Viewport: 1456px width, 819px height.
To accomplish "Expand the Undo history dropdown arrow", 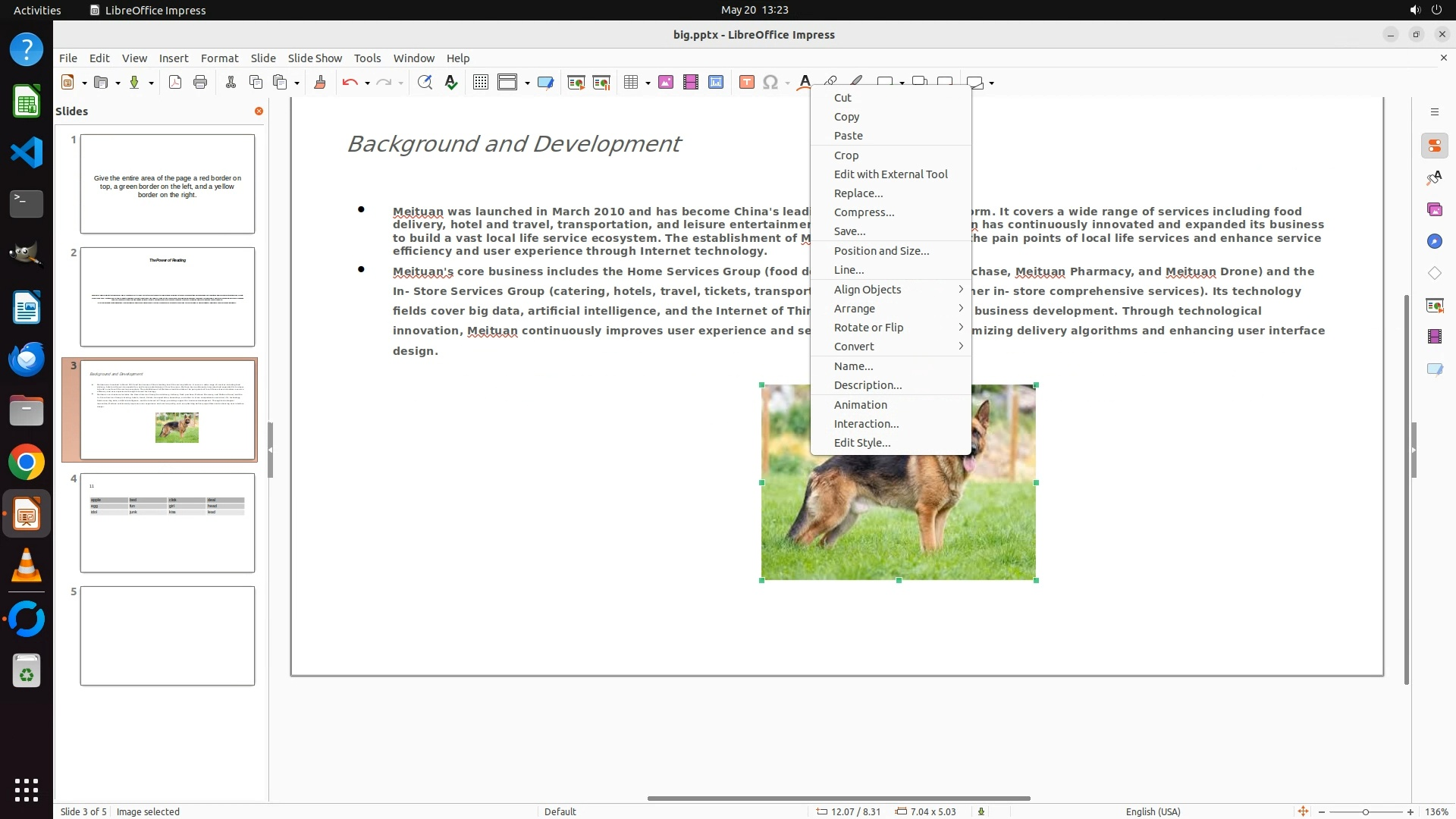I will (x=367, y=83).
